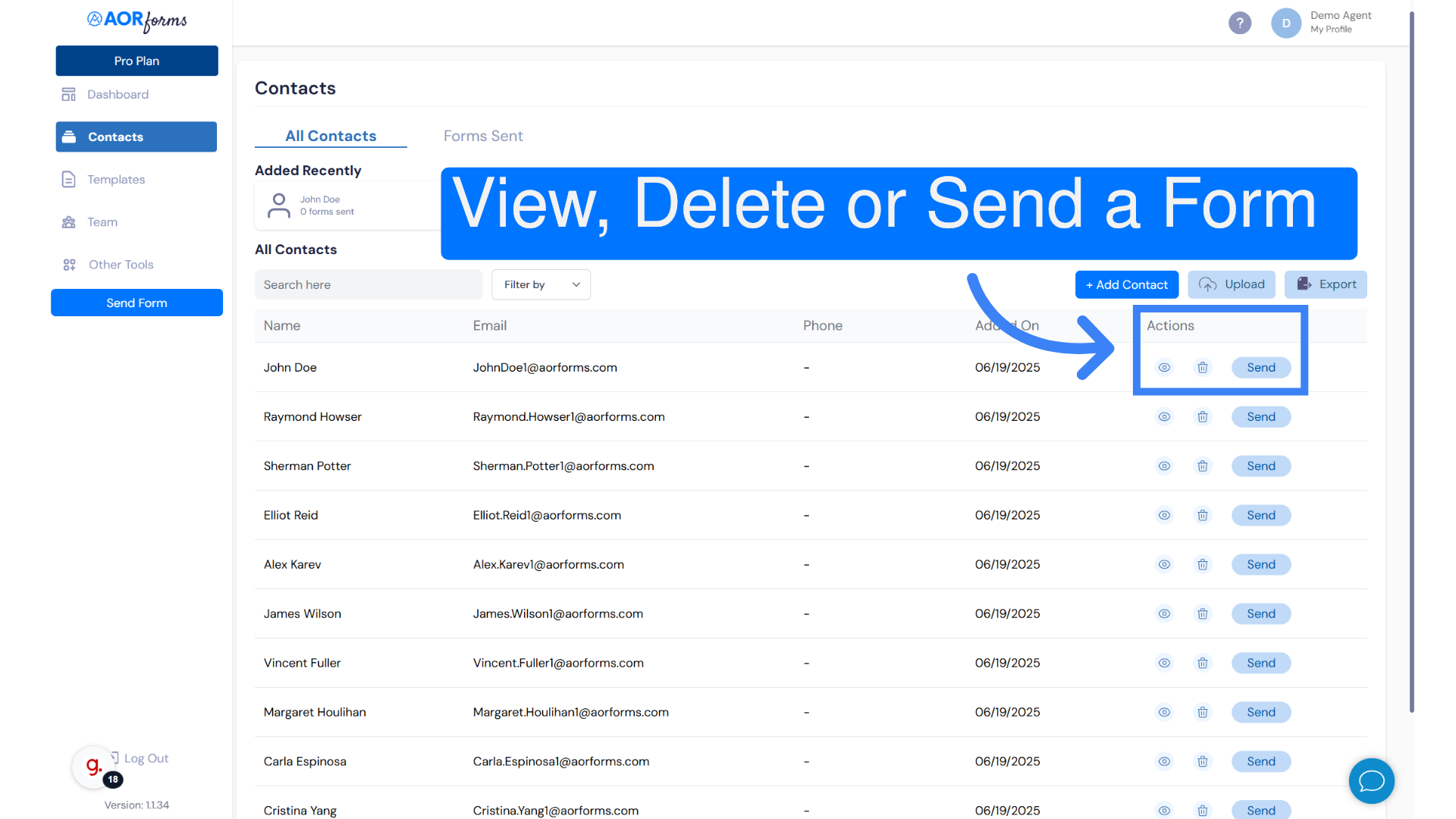Click the help question mark icon

(1240, 23)
